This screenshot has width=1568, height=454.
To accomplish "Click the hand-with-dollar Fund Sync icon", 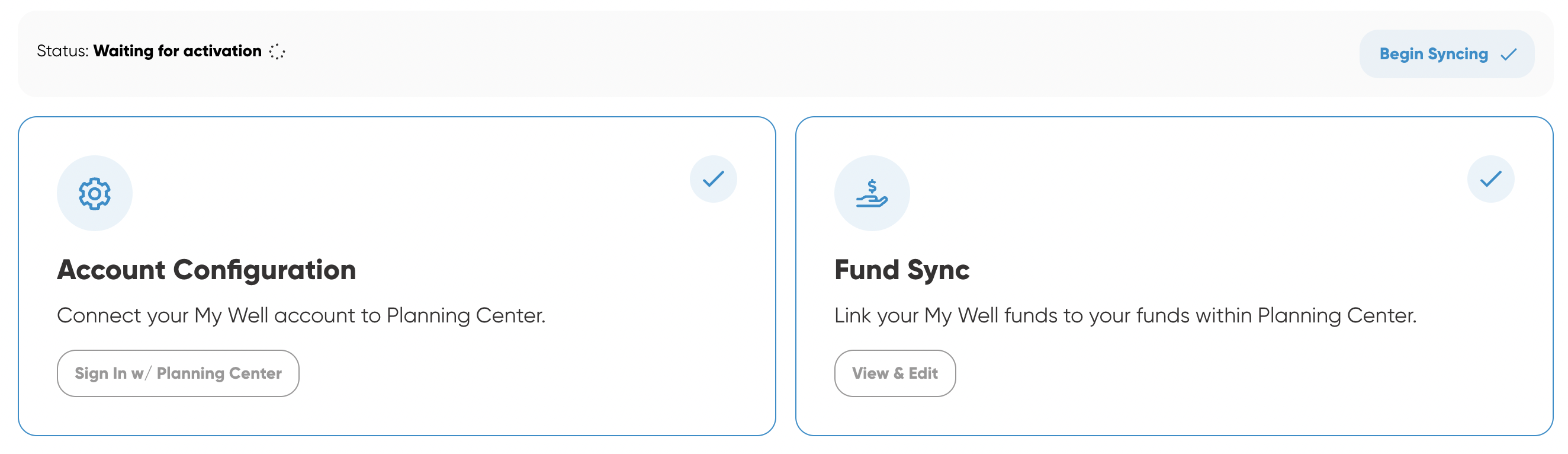I will pos(872,193).
